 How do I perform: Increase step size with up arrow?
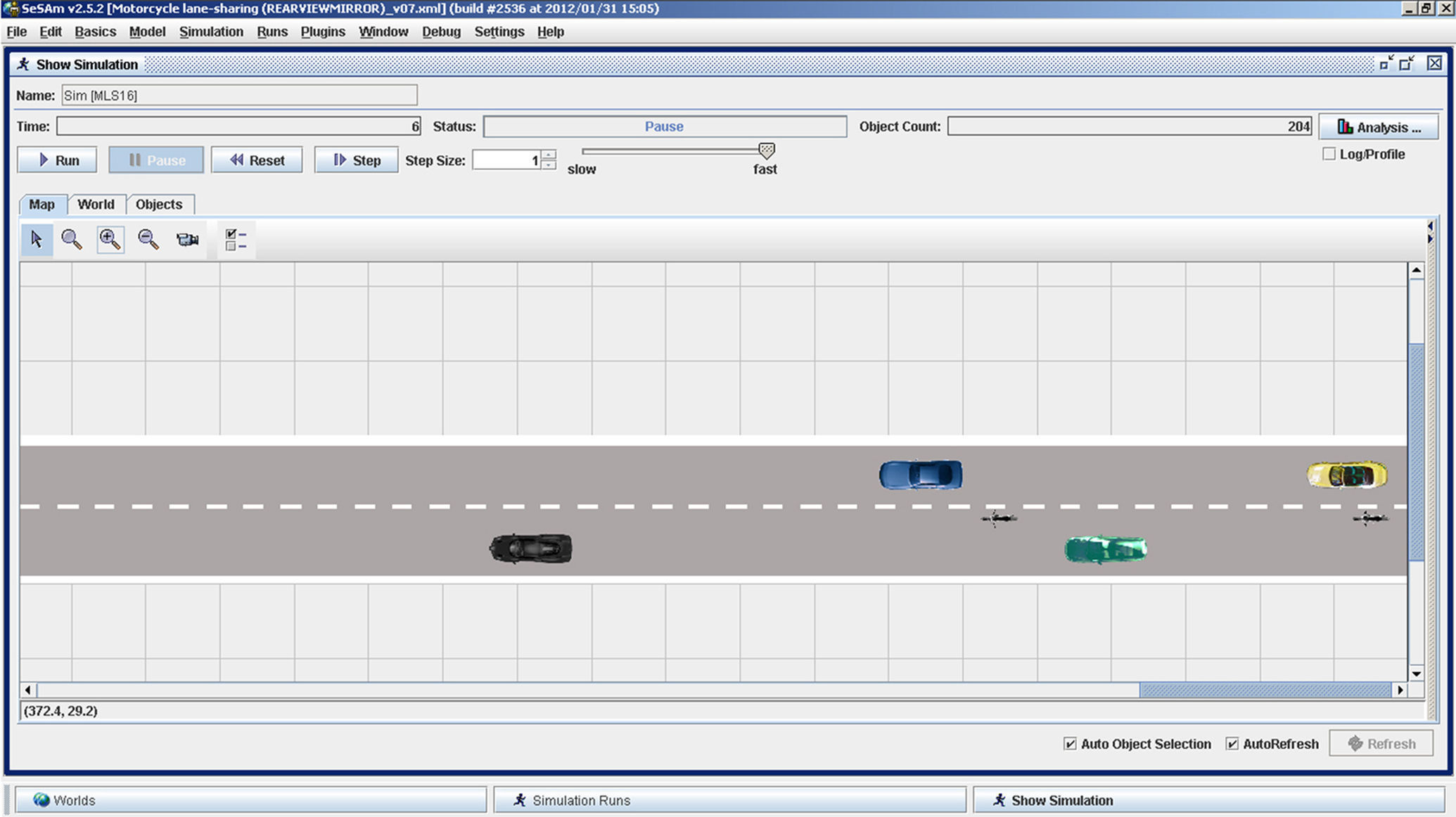click(x=549, y=155)
